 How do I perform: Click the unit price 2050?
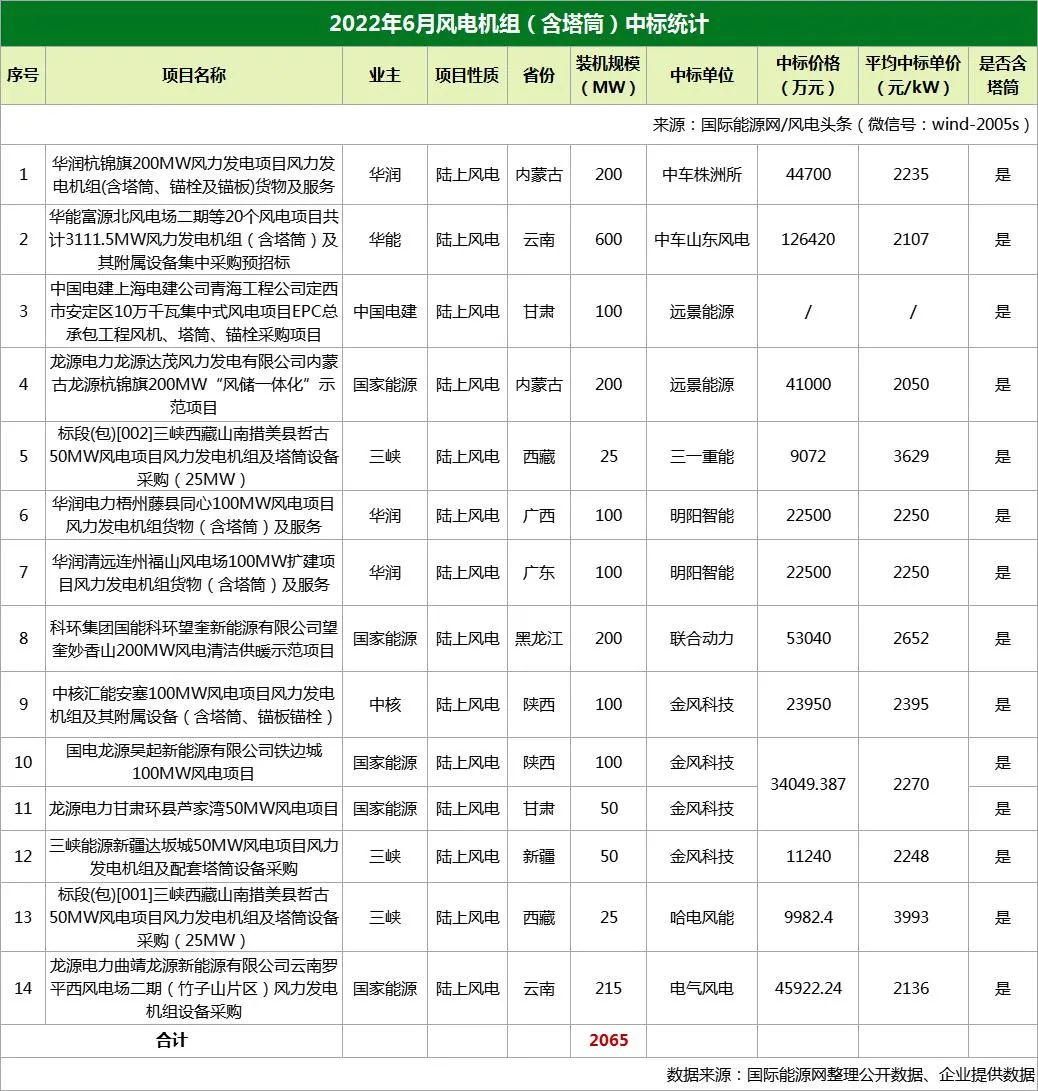[911, 385]
